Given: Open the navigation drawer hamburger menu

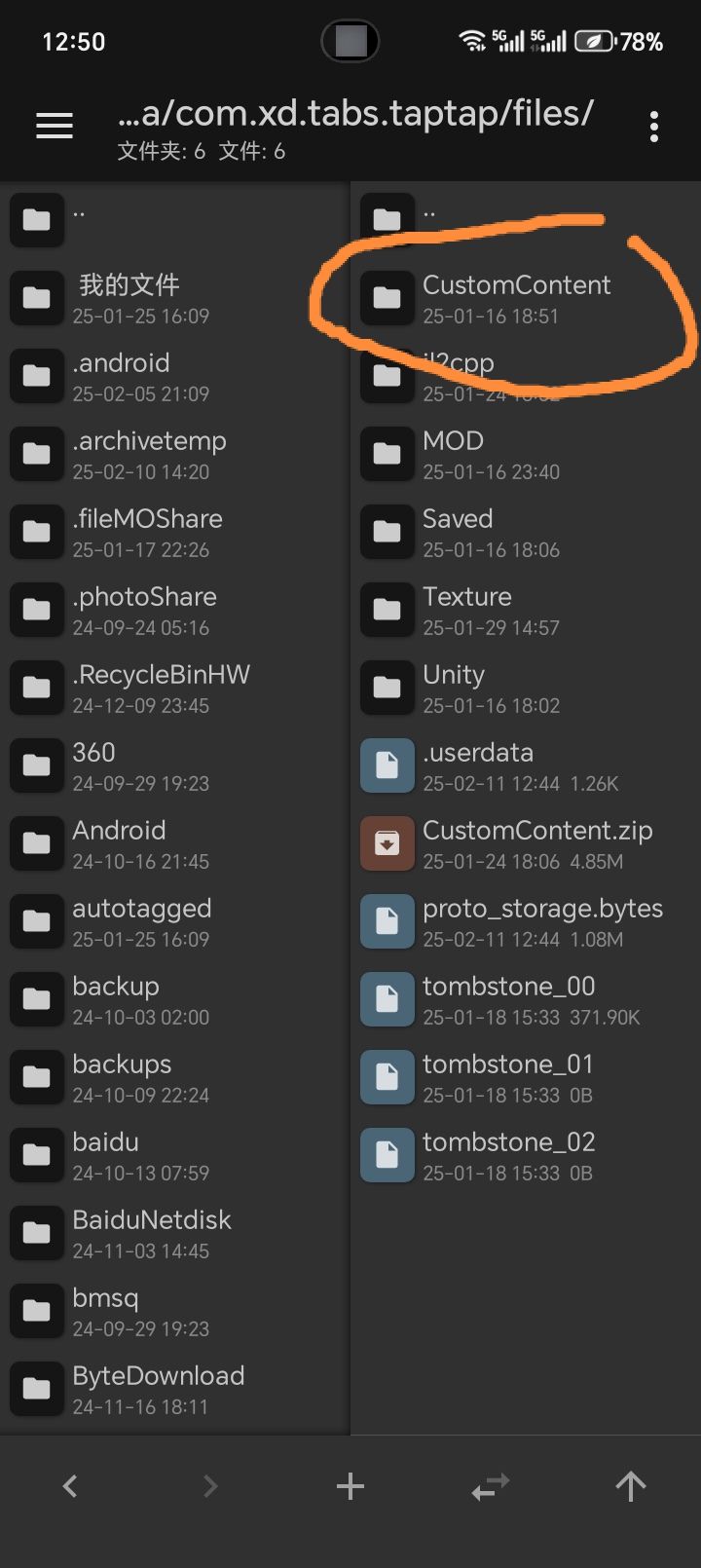Looking at the screenshot, I should [x=54, y=125].
